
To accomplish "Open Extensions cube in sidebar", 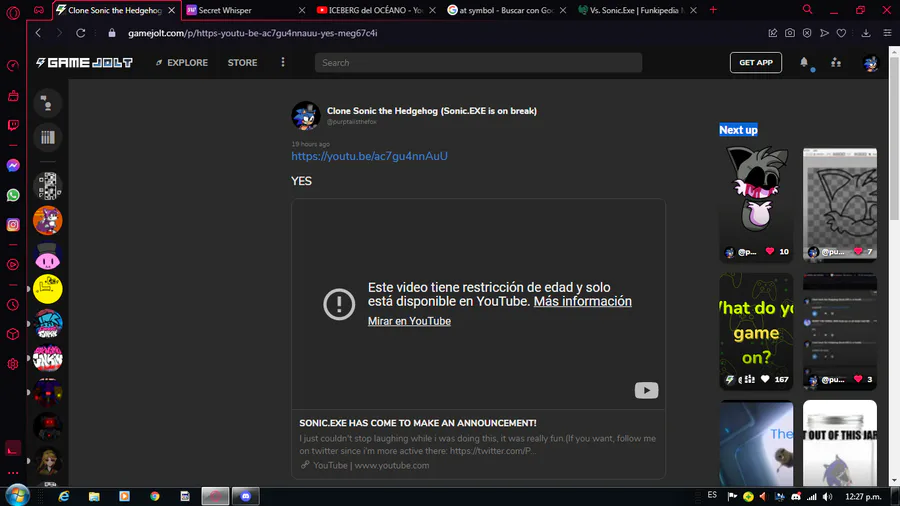I will pos(13,334).
